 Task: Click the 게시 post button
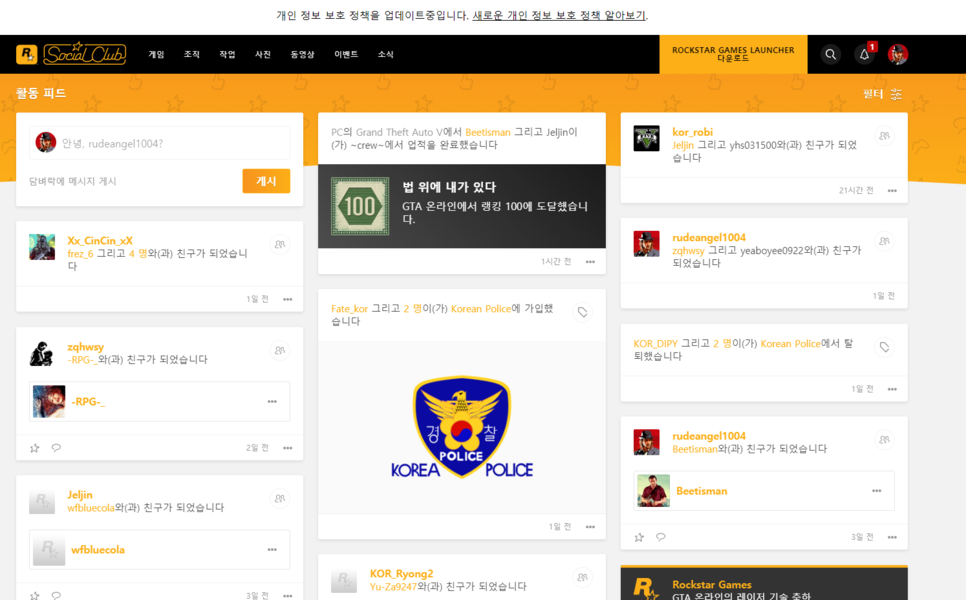tap(266, 181)
